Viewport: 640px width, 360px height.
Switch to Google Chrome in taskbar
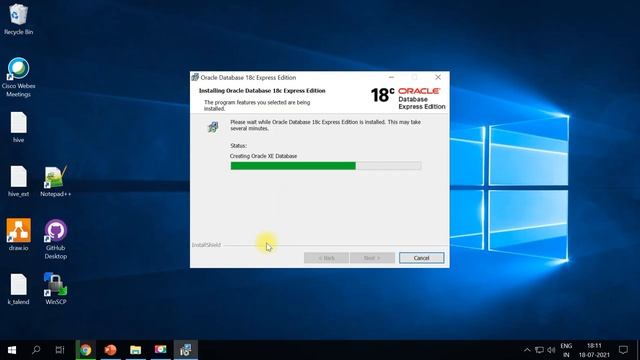tap(86, 350)
